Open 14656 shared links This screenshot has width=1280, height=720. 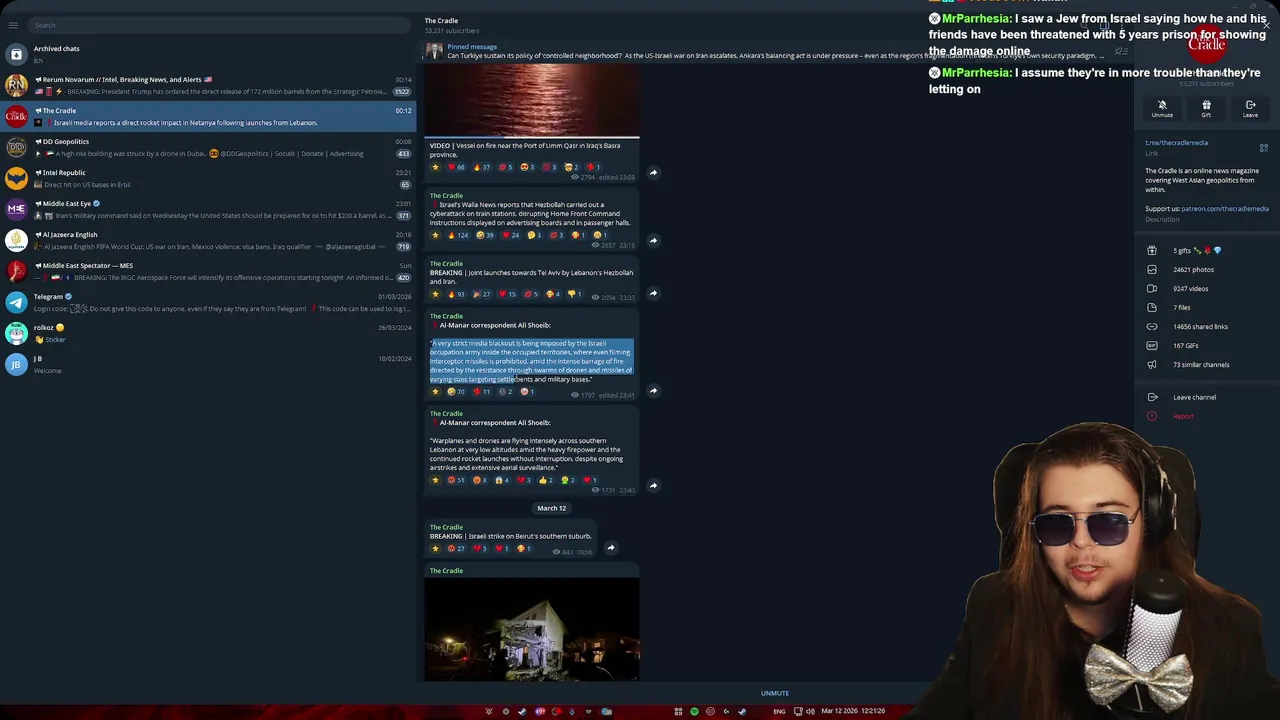point(1207,327)
